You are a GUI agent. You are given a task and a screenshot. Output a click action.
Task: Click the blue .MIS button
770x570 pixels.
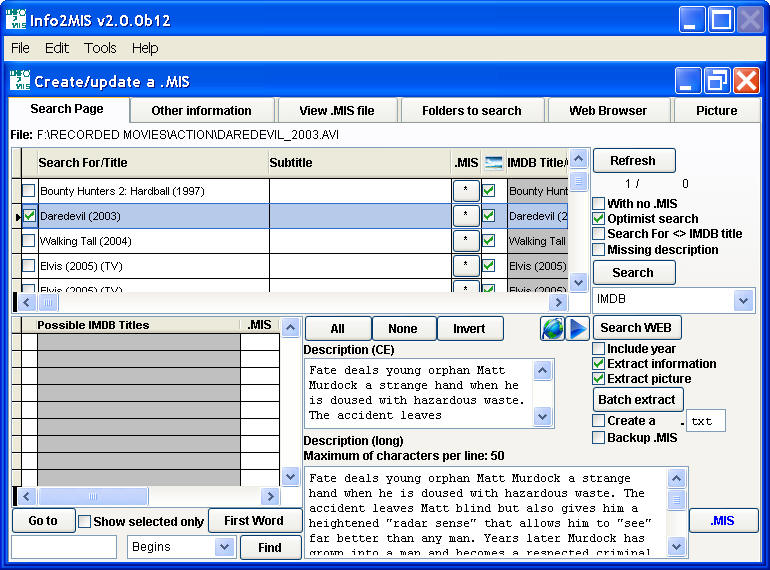coord(723,520)
